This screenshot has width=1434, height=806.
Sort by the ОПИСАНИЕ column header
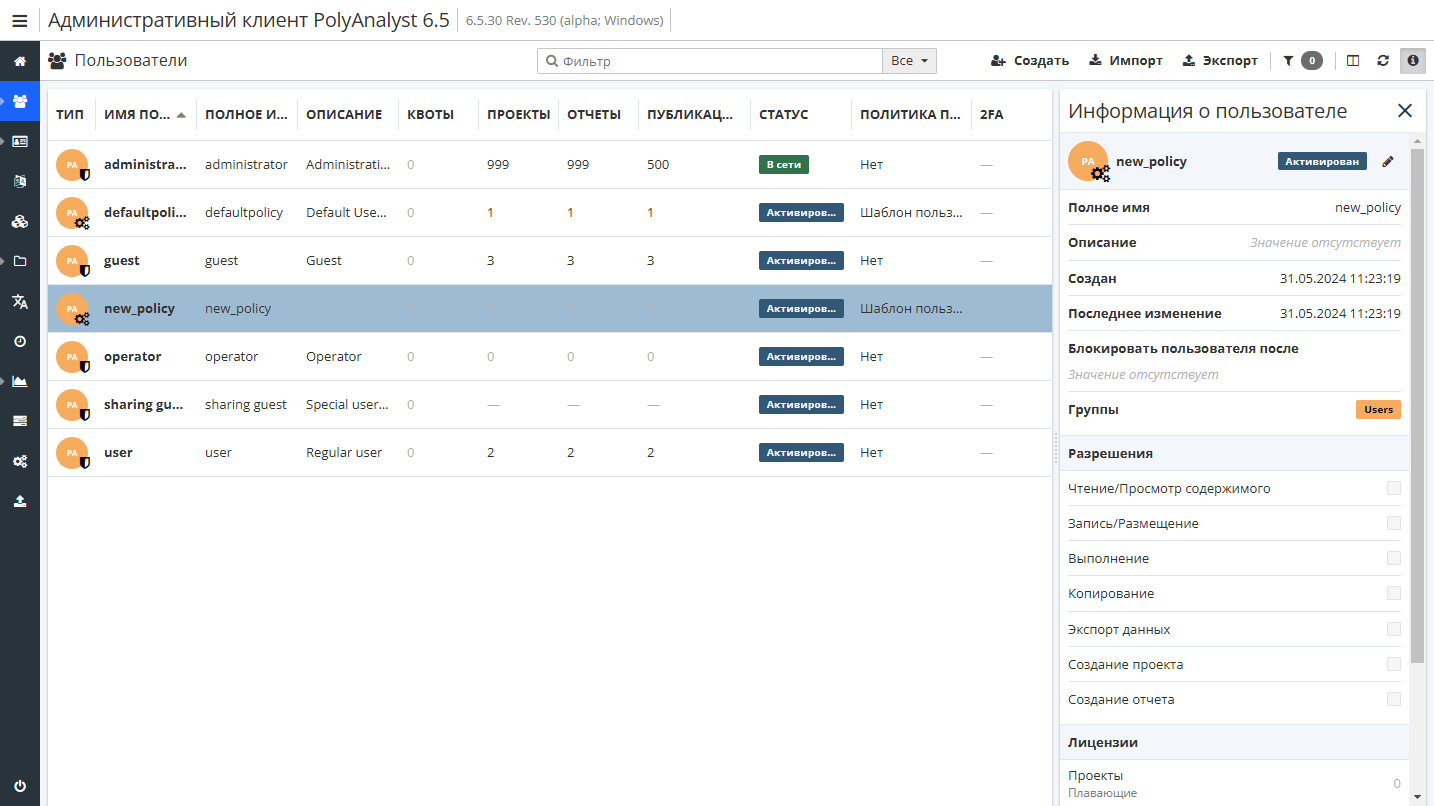pos(348,114)
